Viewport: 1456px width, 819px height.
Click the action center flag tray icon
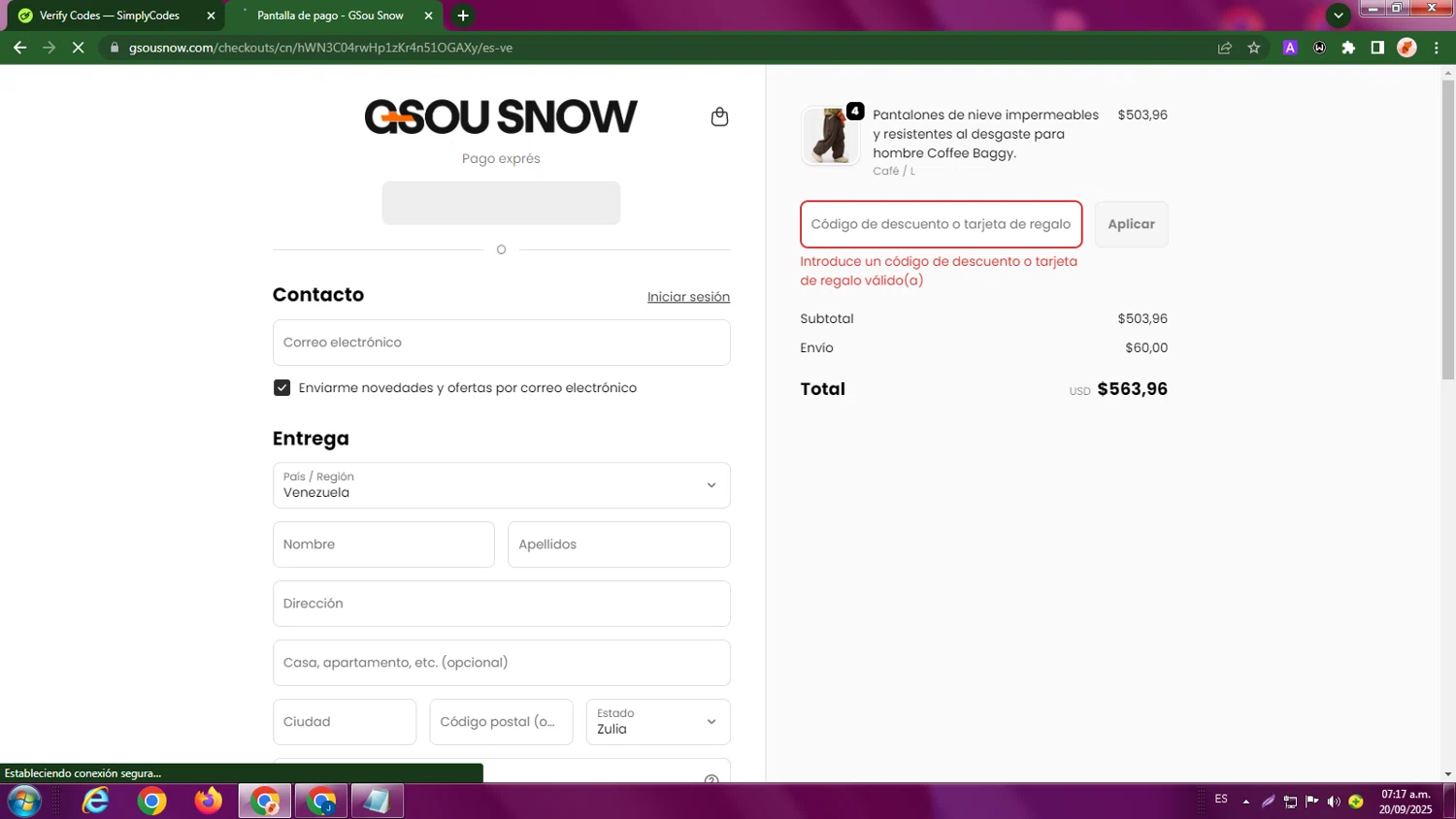[1311, 802]
